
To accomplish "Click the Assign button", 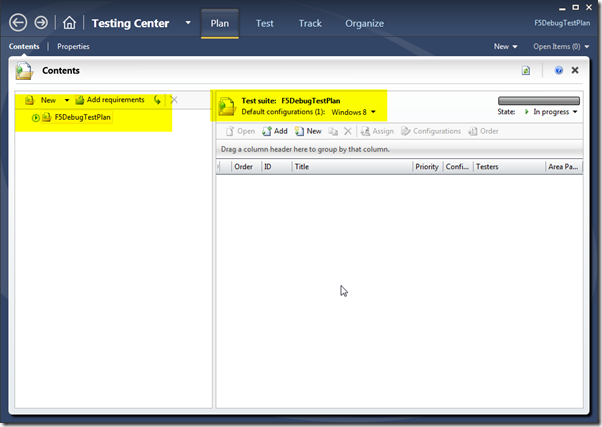I will [x=377, y=131].
